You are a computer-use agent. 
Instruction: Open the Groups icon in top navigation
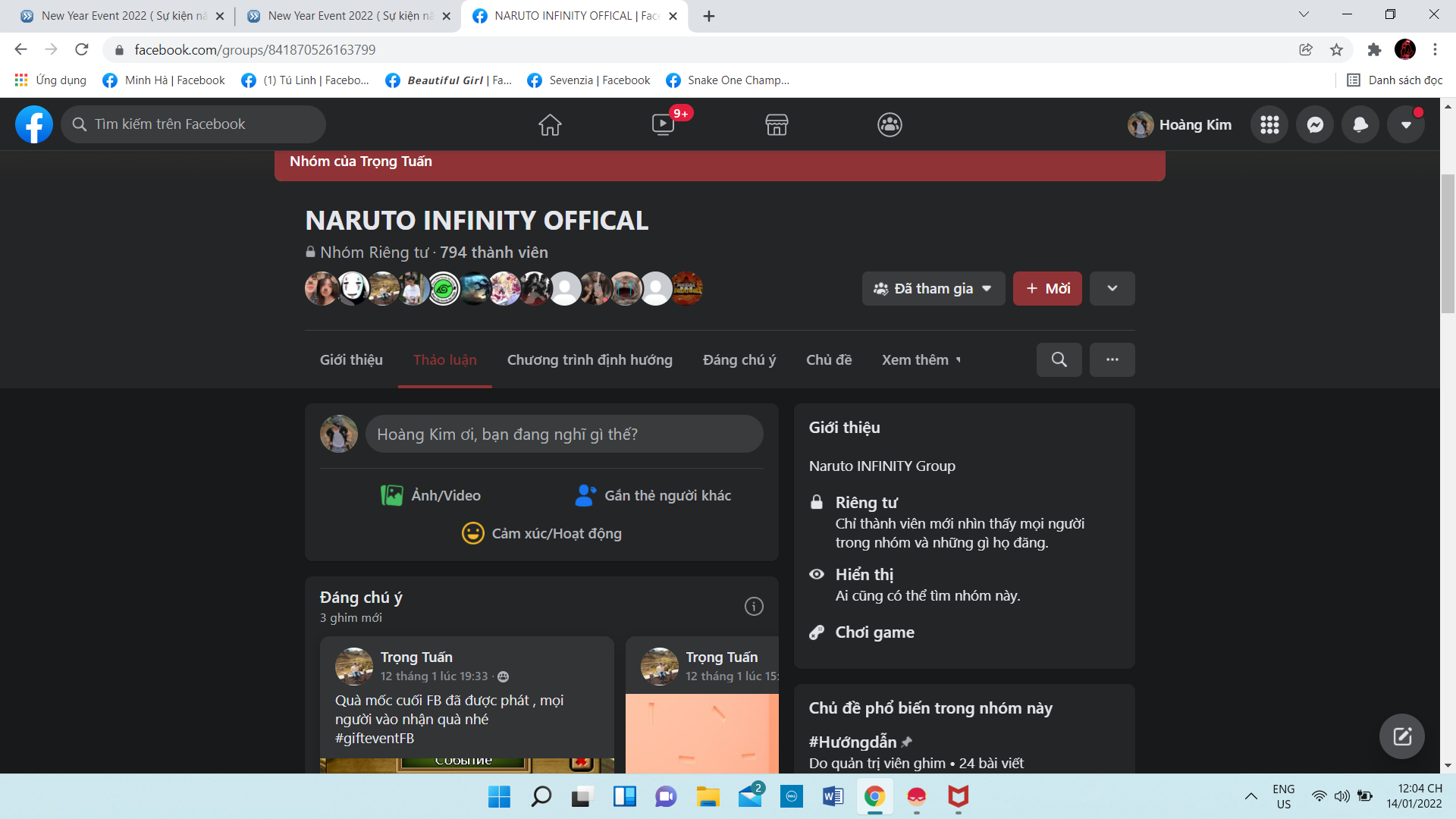click(x=890, y=124)
